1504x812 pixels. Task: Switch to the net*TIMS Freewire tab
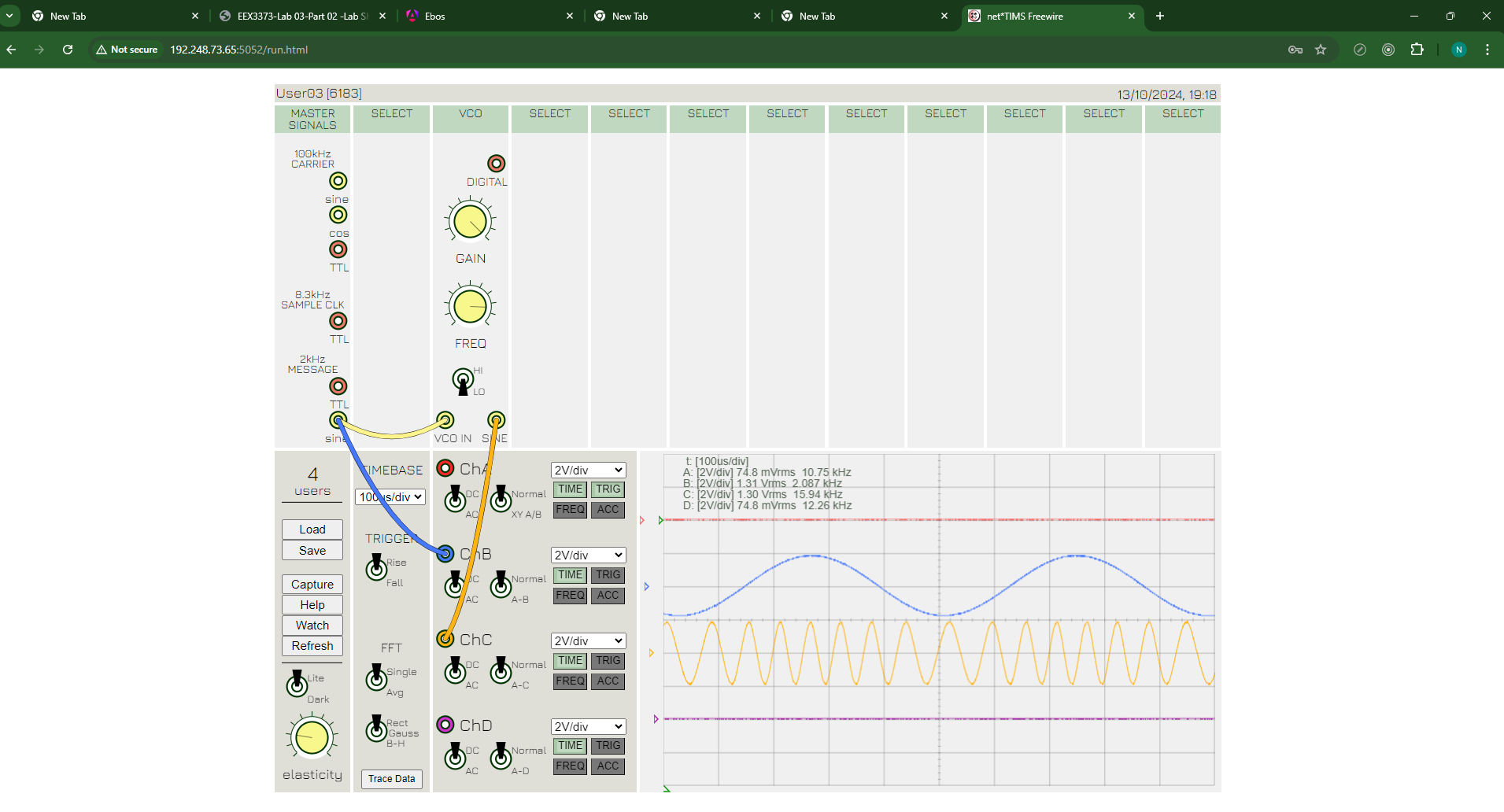(x=1053, y=16)
